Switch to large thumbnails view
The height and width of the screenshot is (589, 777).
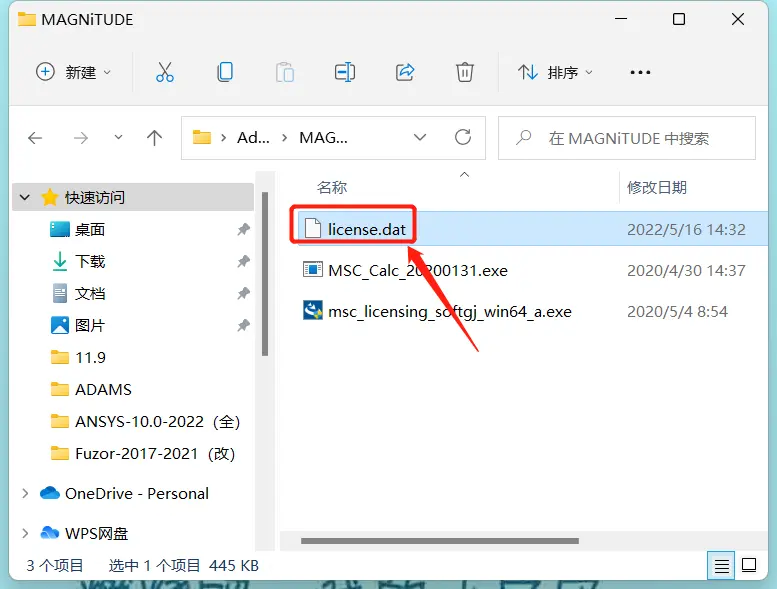(749, 565)
